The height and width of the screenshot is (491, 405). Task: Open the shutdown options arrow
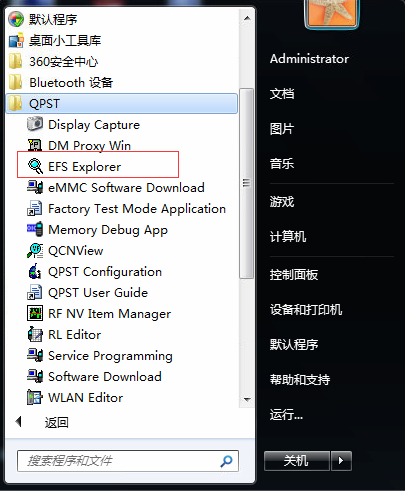tap(341, 461)
